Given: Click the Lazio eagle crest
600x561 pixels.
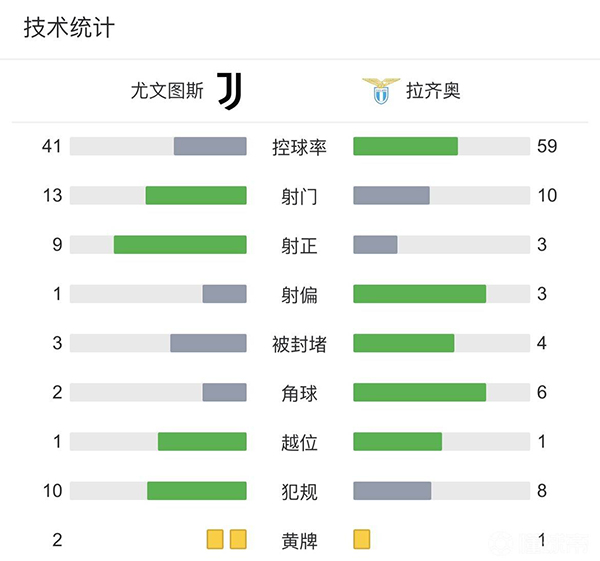Looking at the screenshot, I should click(380, 91).
